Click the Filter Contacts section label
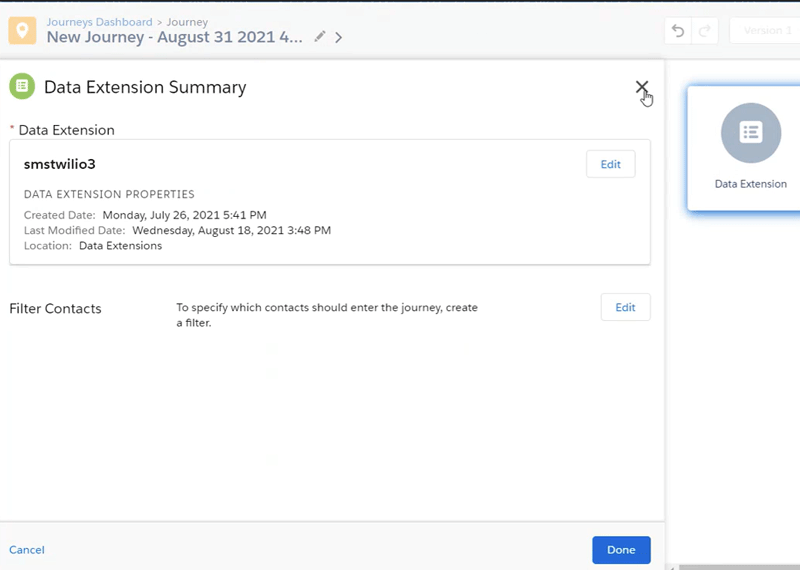This screenshot has height=570, width=800. coord(55,309)
